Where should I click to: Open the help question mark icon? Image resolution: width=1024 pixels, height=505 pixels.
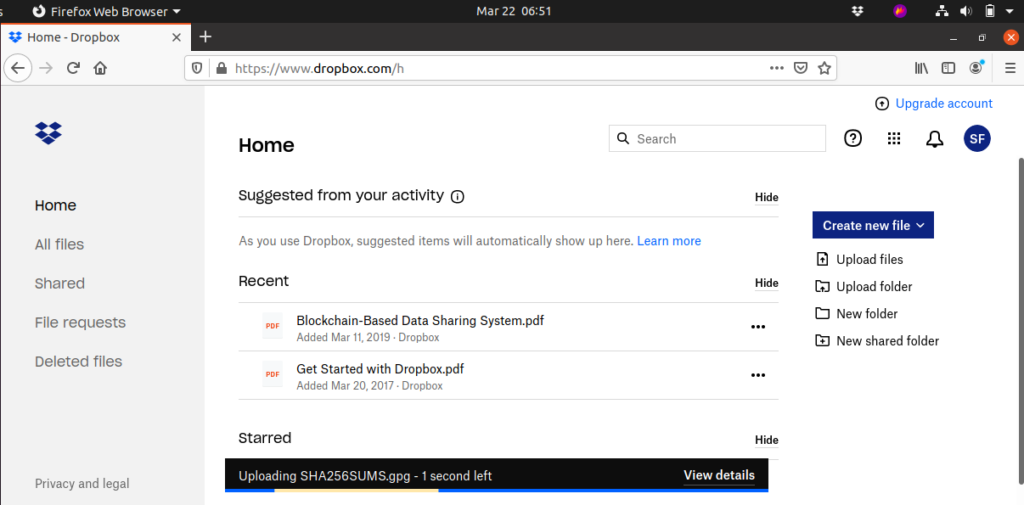[853, 138]
